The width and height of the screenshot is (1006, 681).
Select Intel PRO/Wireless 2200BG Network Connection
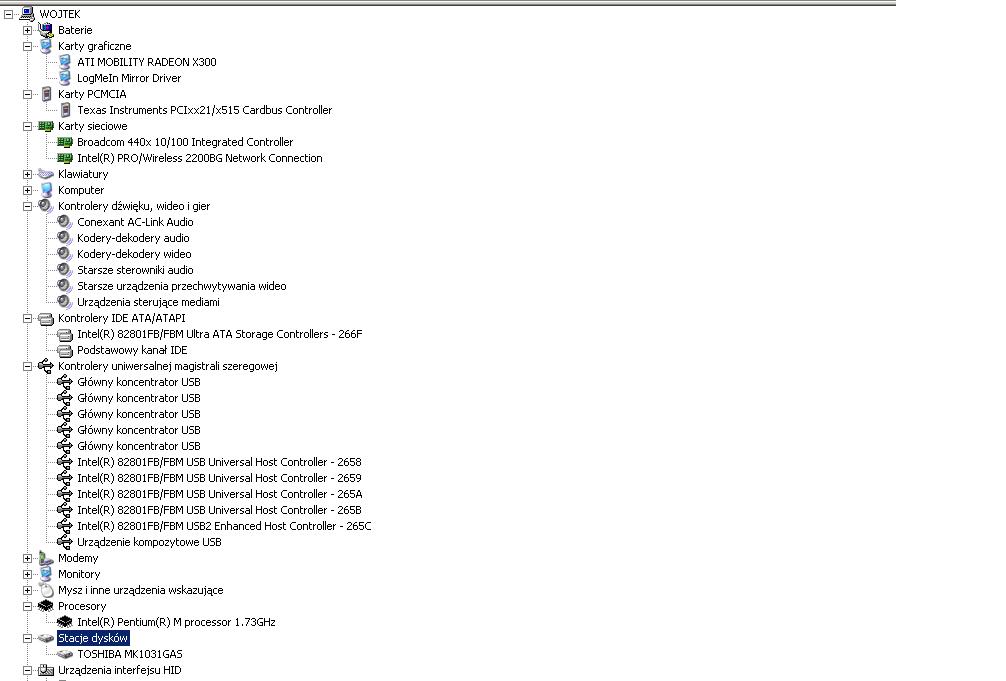[200, 159]
